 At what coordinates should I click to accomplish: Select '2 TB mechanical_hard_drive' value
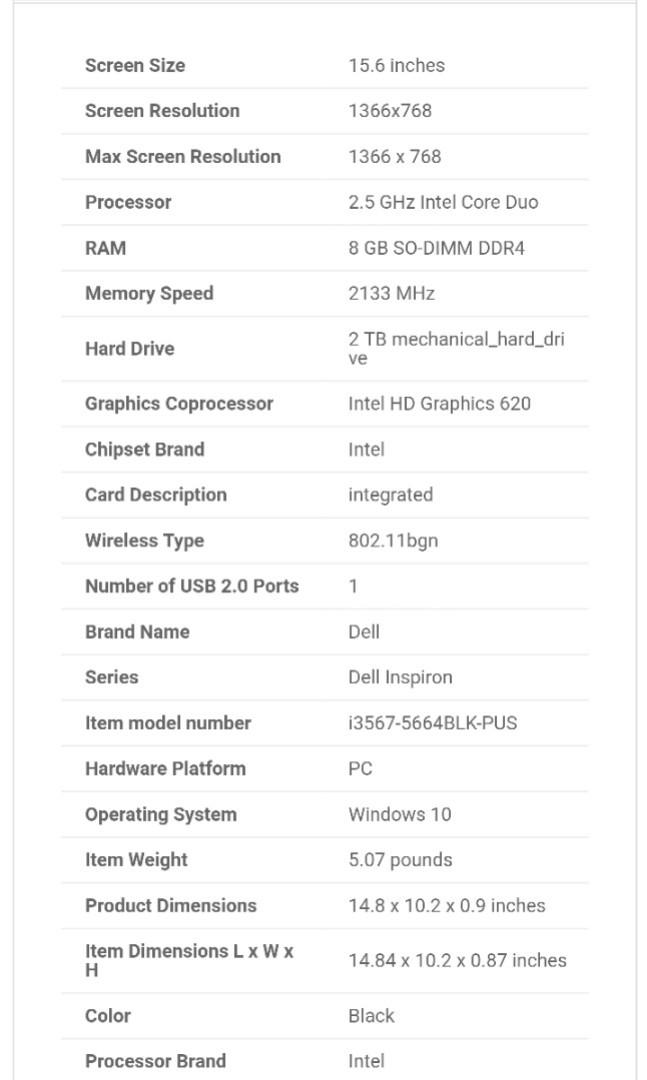point(456,349)
